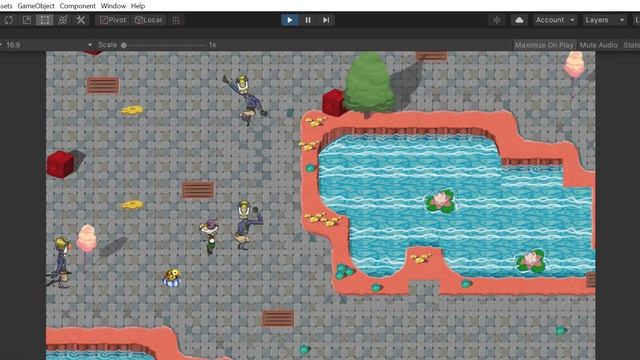Step forward one frame
The height and width of the screenshot is (360, 640).
pos(326,20)
